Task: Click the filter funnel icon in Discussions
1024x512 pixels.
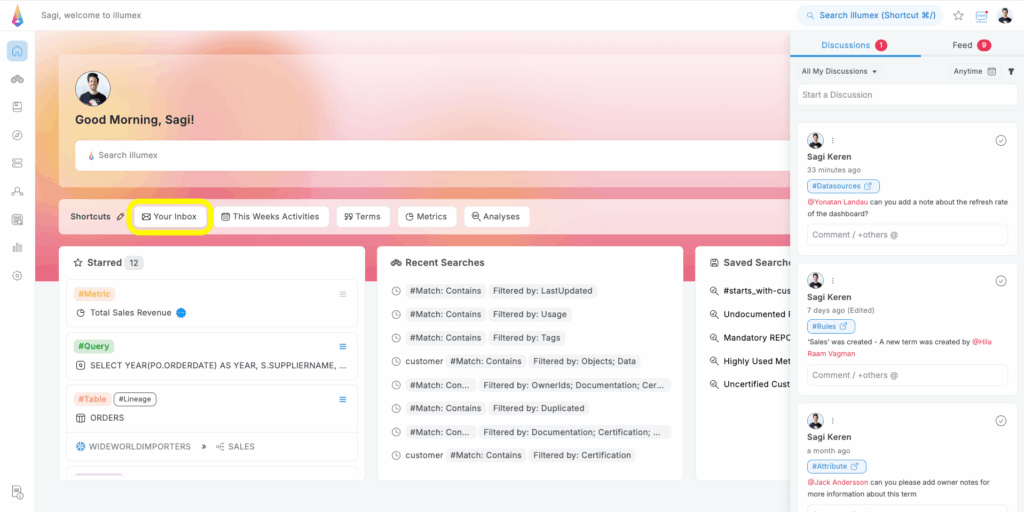Action: point(1010,72)
